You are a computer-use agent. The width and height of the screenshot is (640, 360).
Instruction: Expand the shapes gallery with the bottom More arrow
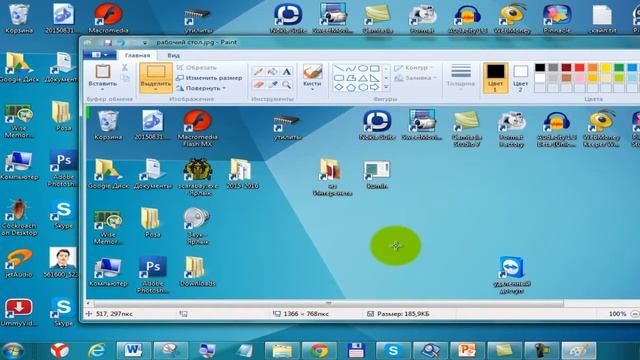click(x=386, y=87)
